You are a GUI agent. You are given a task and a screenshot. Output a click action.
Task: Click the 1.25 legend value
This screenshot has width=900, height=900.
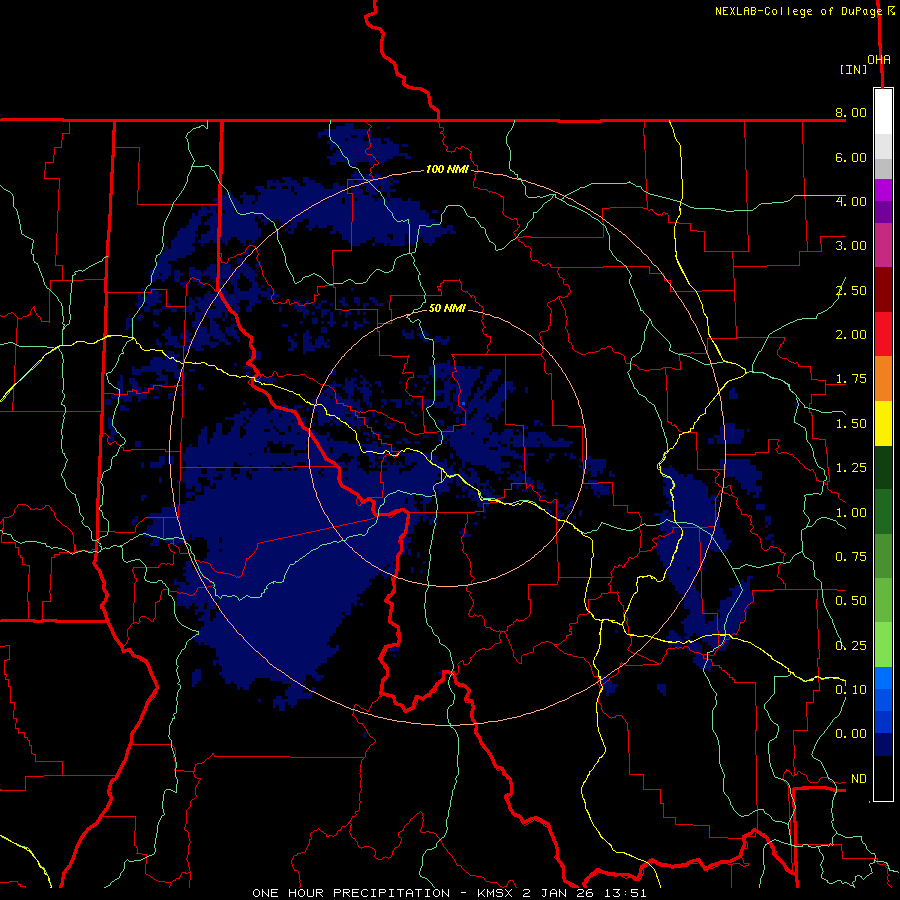tap(851, 468)
